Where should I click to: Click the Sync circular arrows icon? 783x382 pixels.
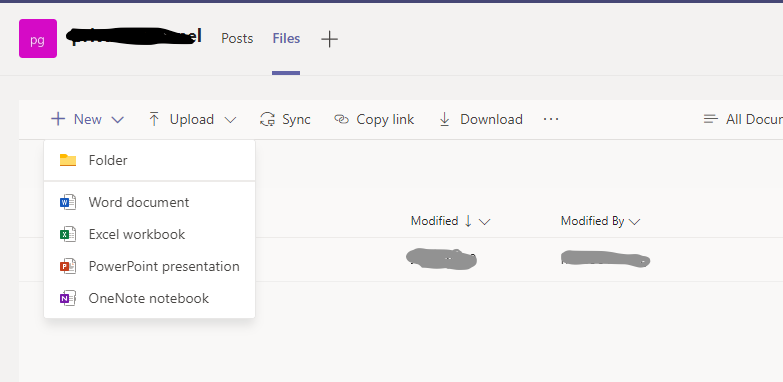pyautogui.click(x=268, y=119)
